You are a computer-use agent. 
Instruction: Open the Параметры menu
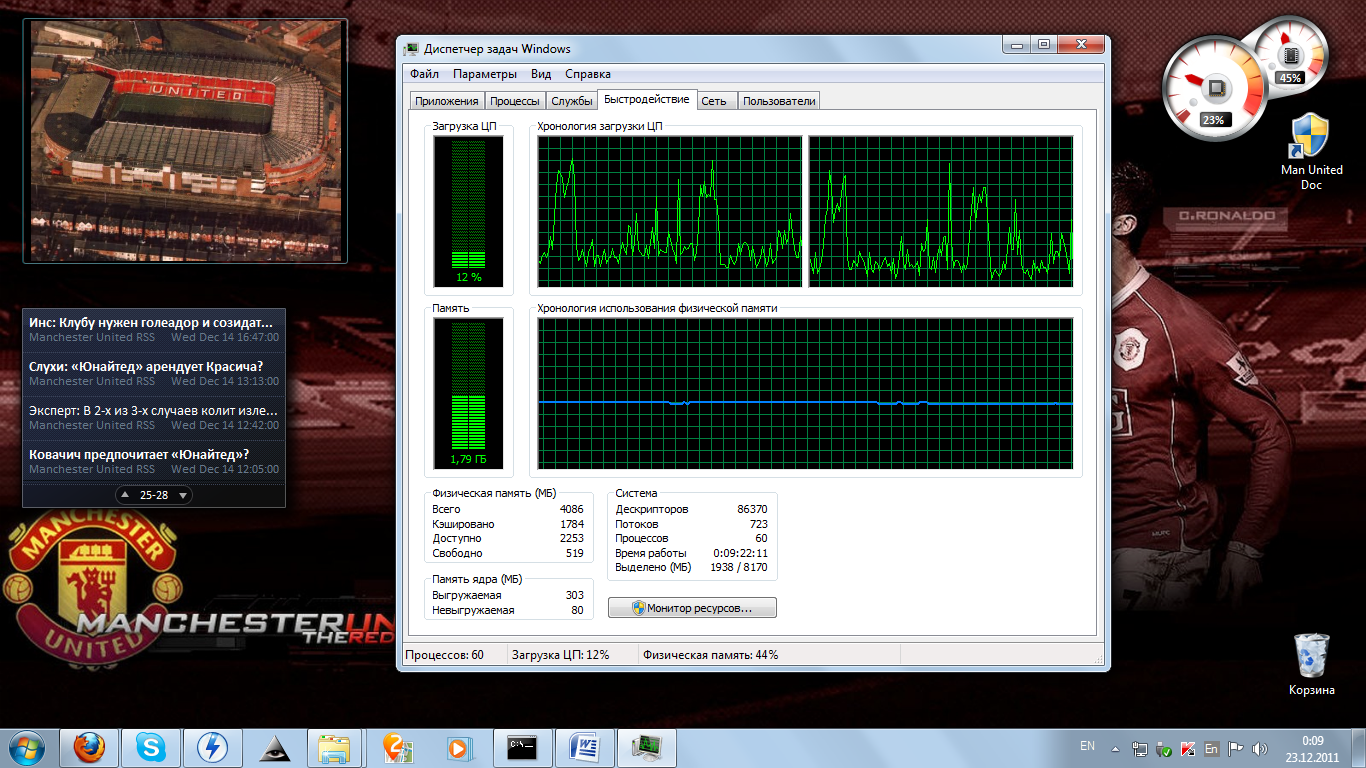coord(484,74)
